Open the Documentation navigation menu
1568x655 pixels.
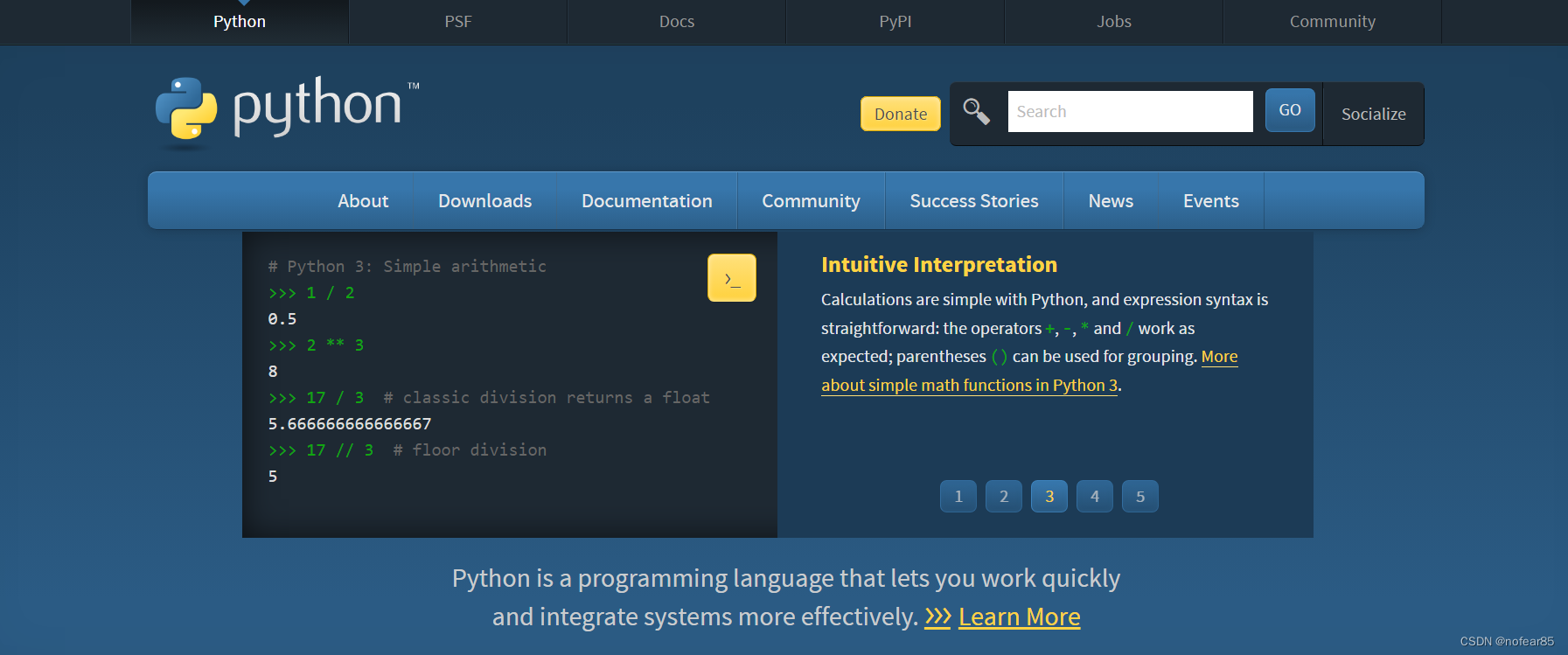pyautogui.click(x=647, y=201)
